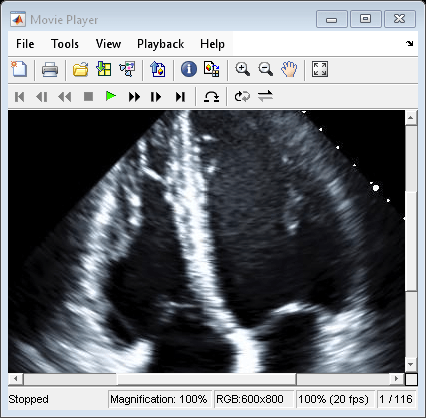Click the horizontal scrollbar right arrow
The height and width of the screenshot is (418, 426).
coord(396,379)
